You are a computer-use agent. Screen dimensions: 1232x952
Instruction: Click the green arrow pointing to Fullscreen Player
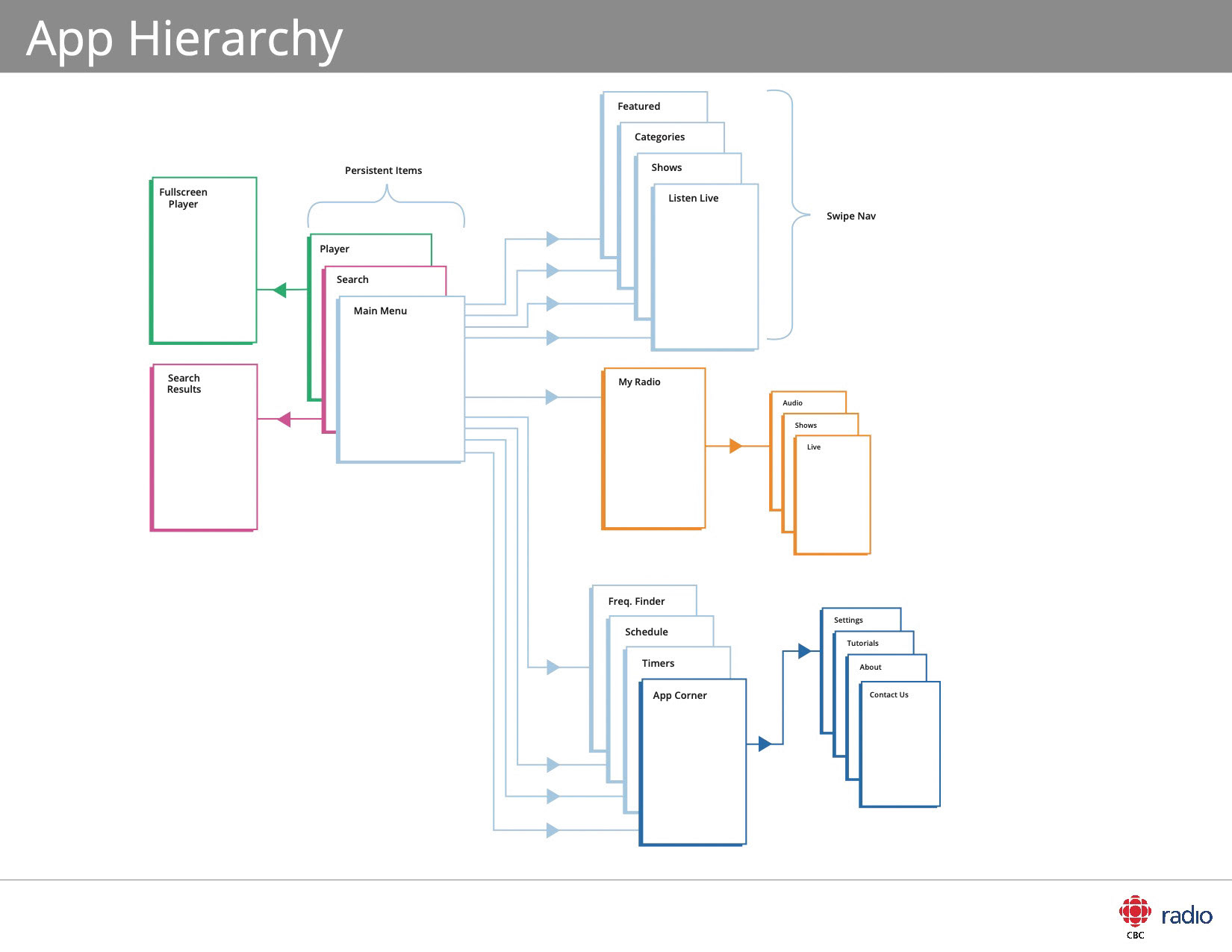[x=280, y=290]
